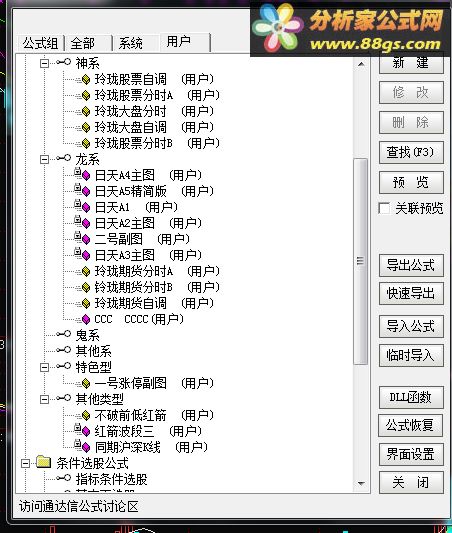
Task: Click the formula tree's vertical scrollbar thumb
Action: tap(361, 261)
